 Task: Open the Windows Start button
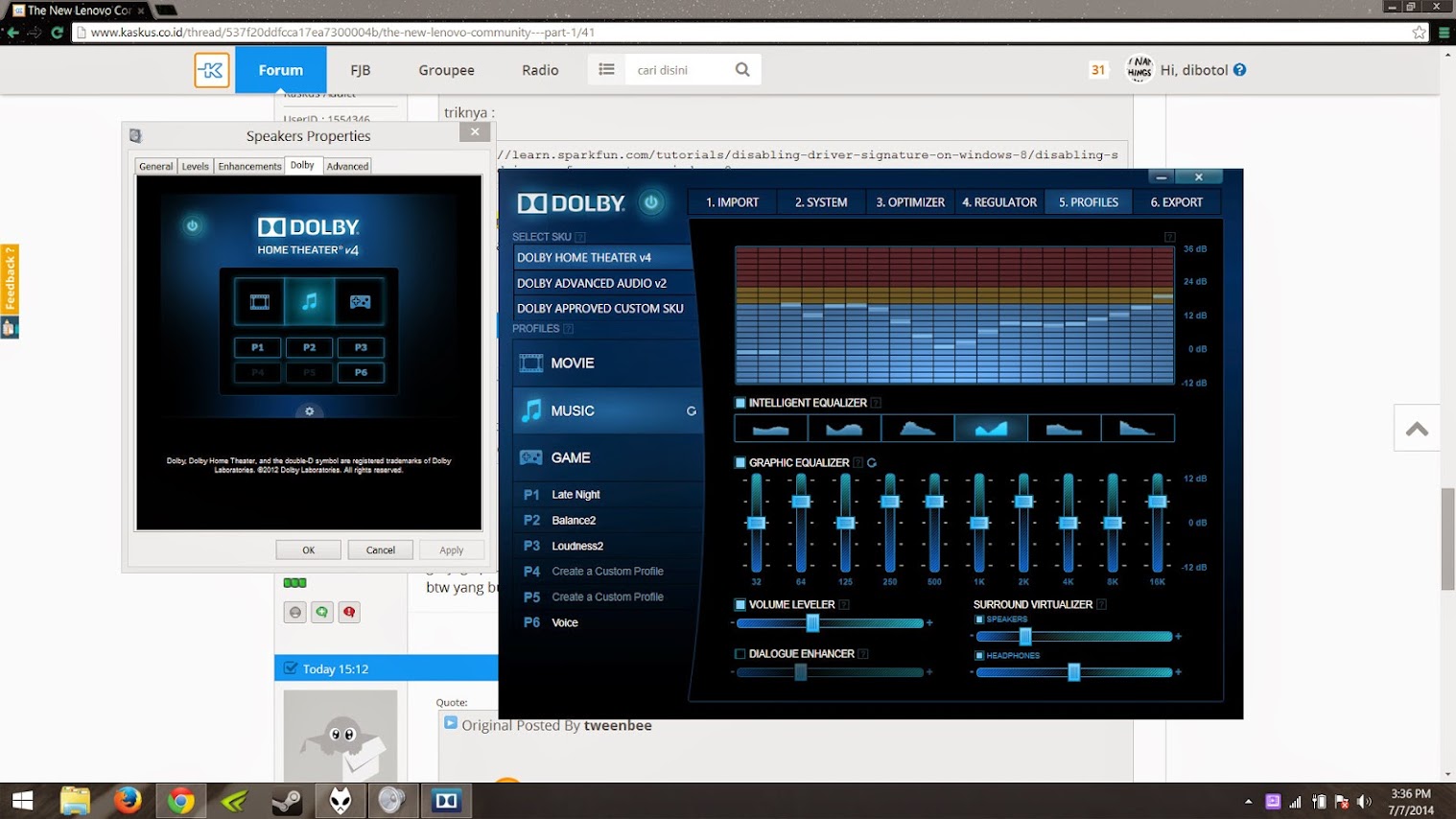(22, 800)
